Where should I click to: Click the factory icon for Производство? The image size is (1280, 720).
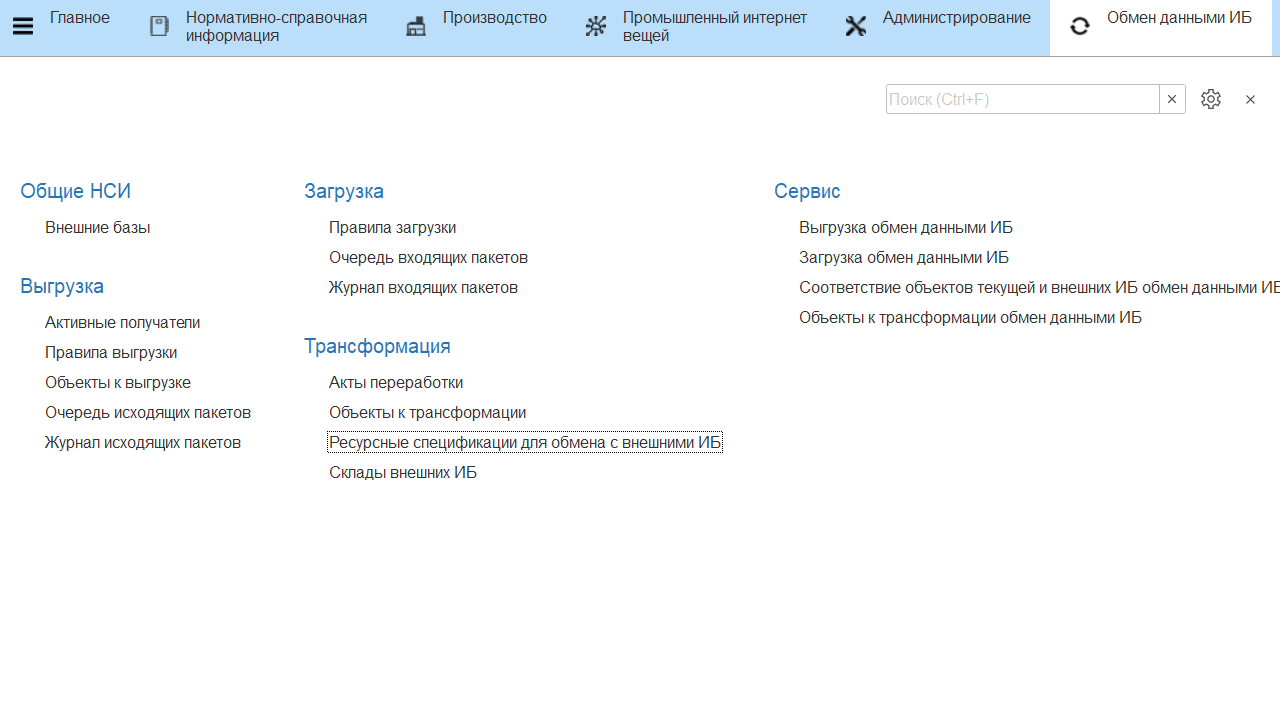[x=416, y=27]
